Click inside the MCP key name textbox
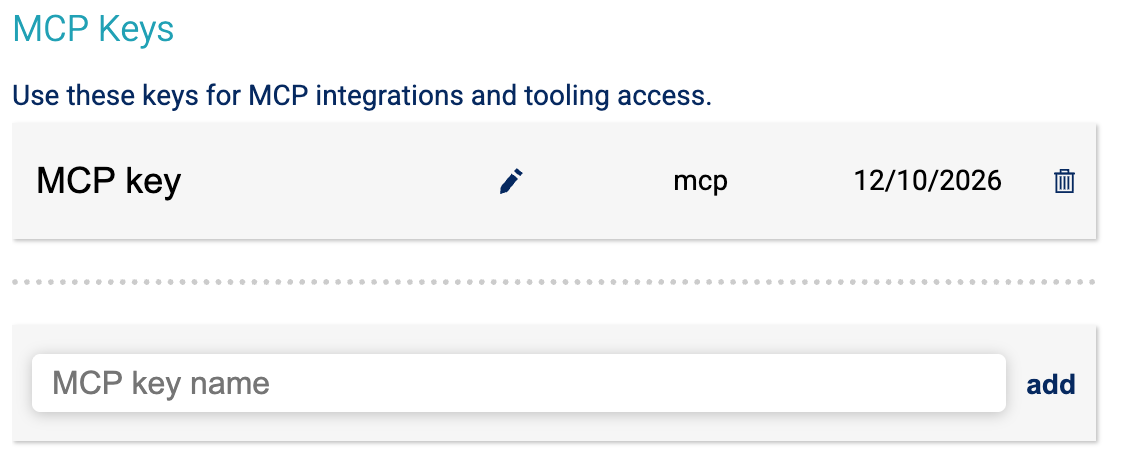The width and height of the screenshot is (1138, 474). [518, 383]
